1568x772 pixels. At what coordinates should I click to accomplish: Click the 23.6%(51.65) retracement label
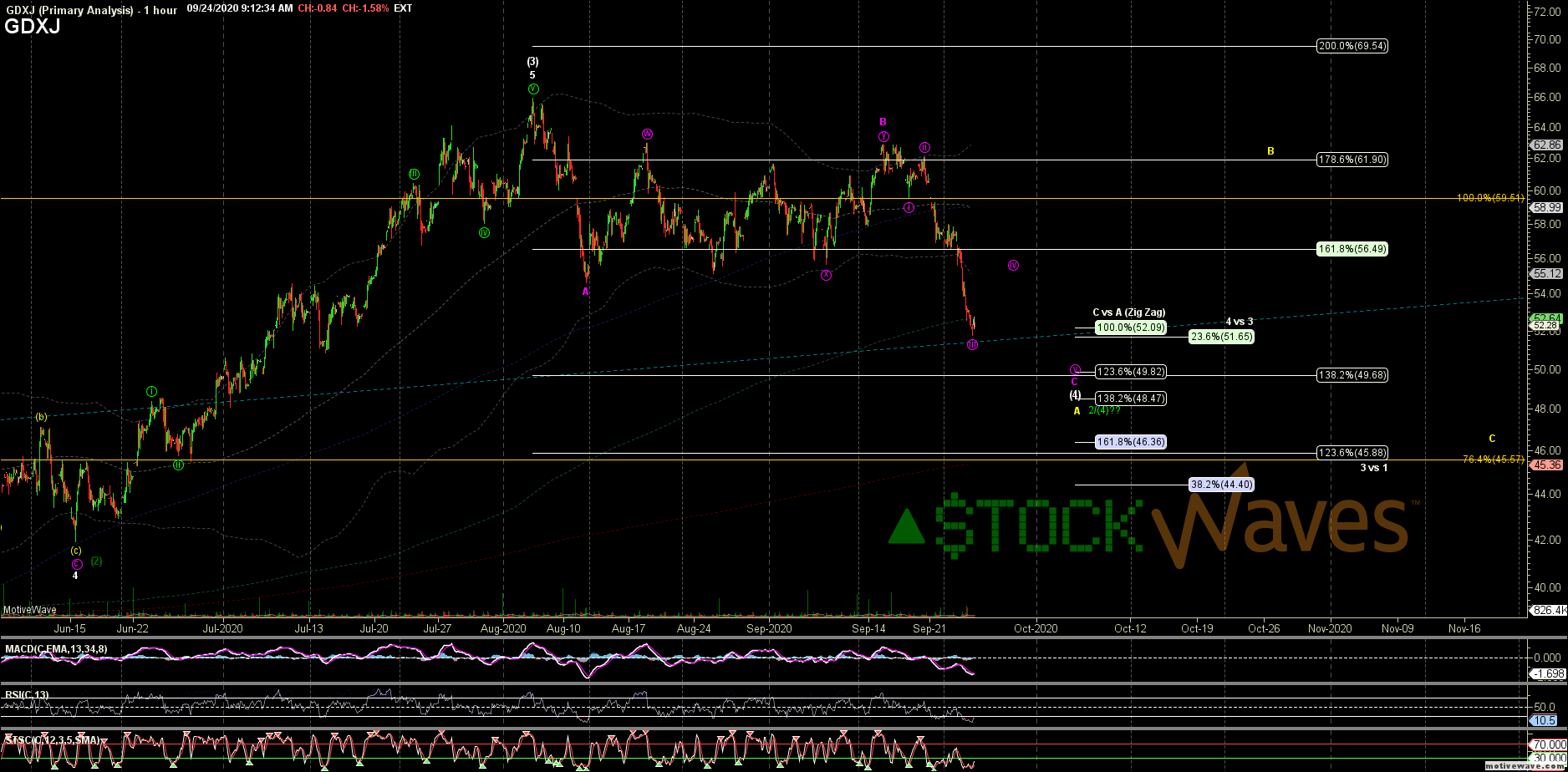1221,337
